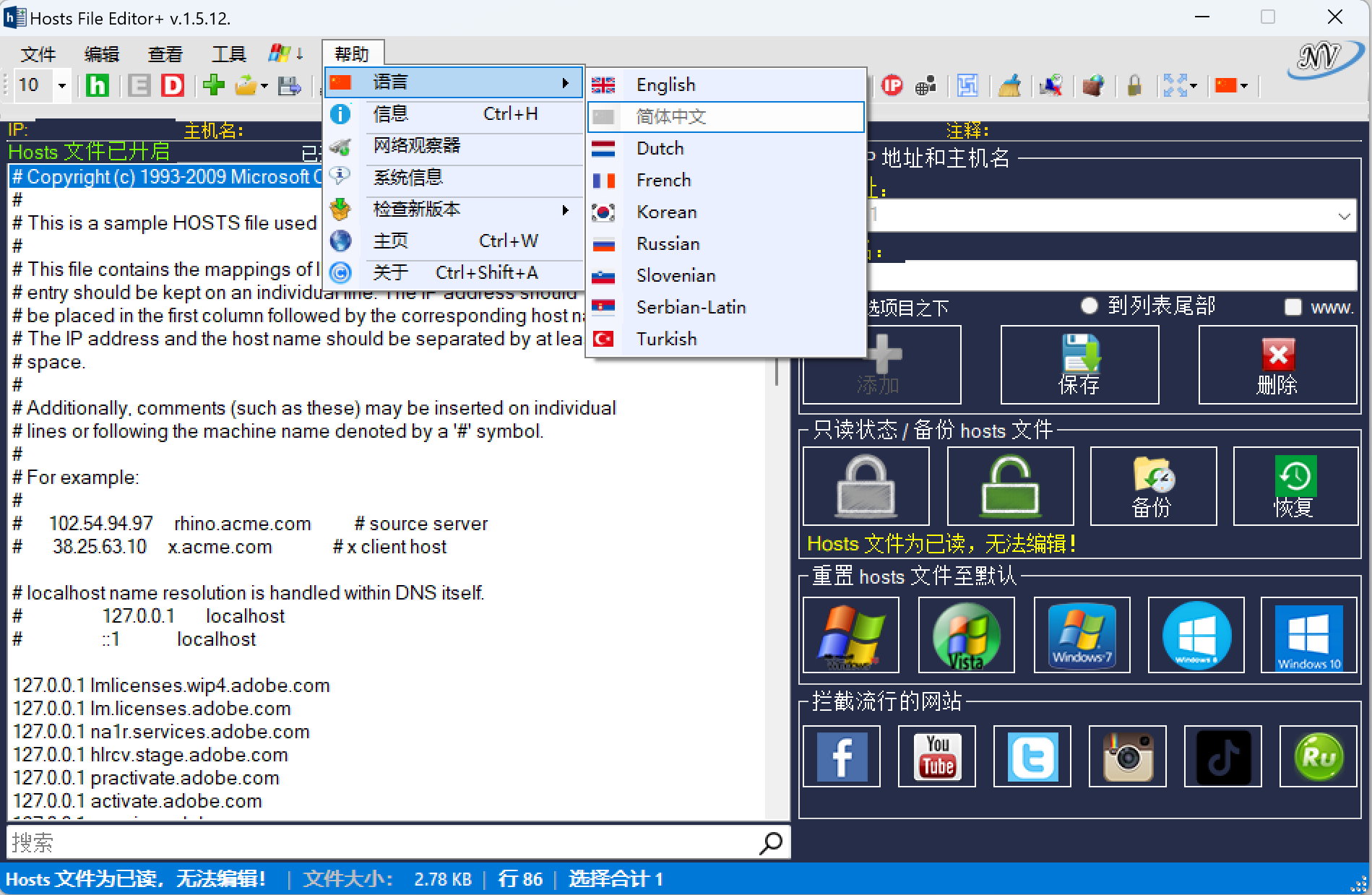Image resolution: width=1372 pixels, height=895 pixels.
Task: Select the '到列表尾部' radio button
Action: point(1089,306)
